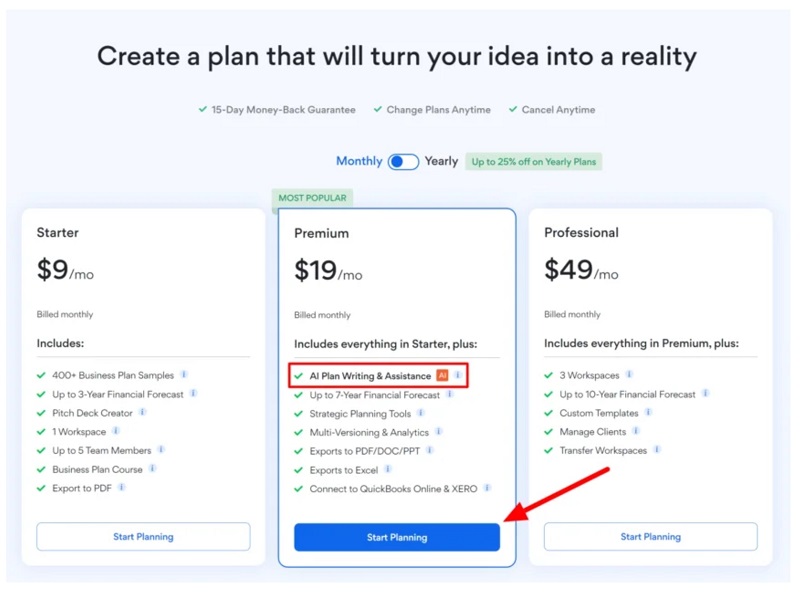Select the Yearly billing label
800x593 pixels.
(x=441, y=161)
